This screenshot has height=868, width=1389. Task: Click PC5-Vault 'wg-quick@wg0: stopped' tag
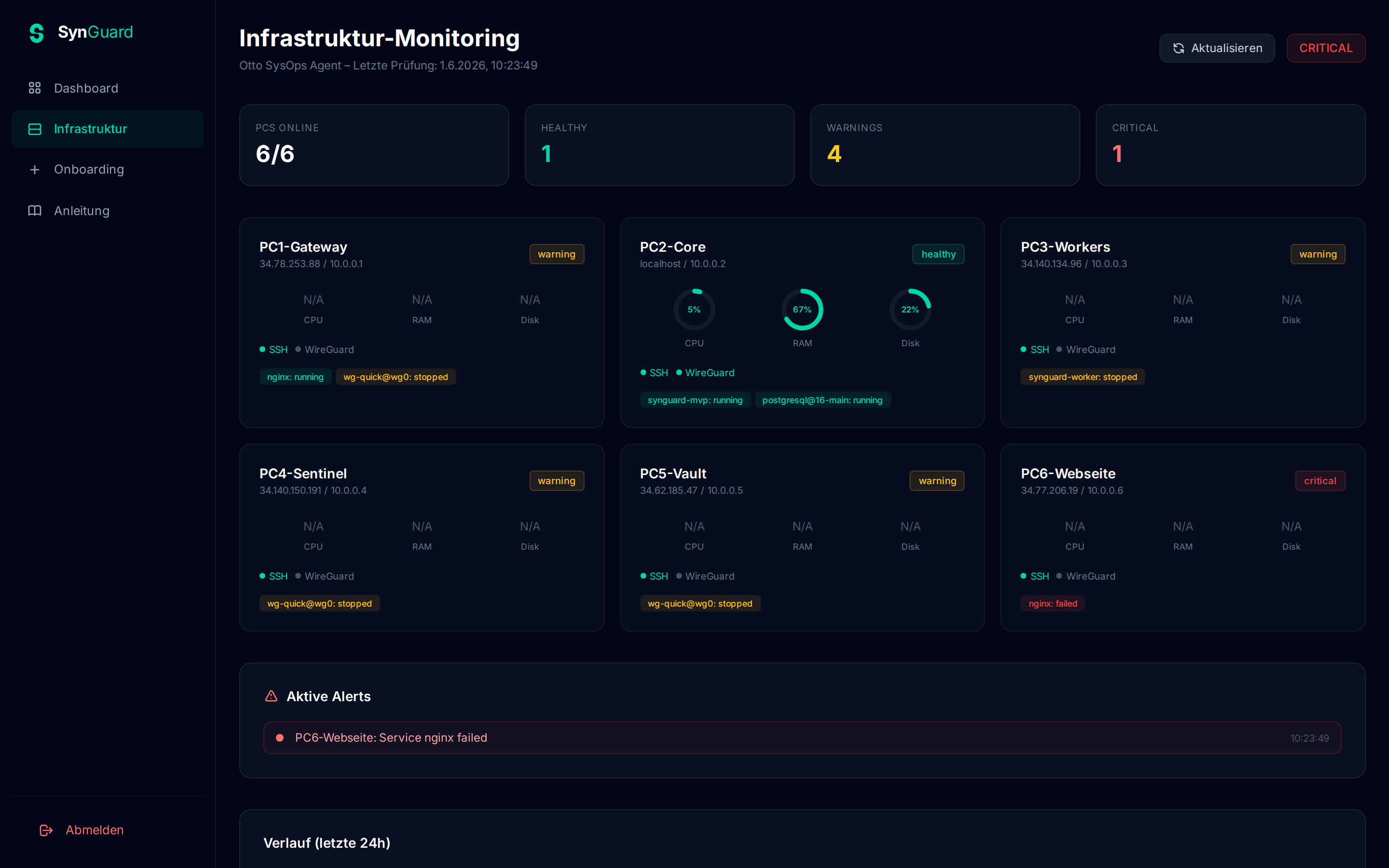pos(700,603)
